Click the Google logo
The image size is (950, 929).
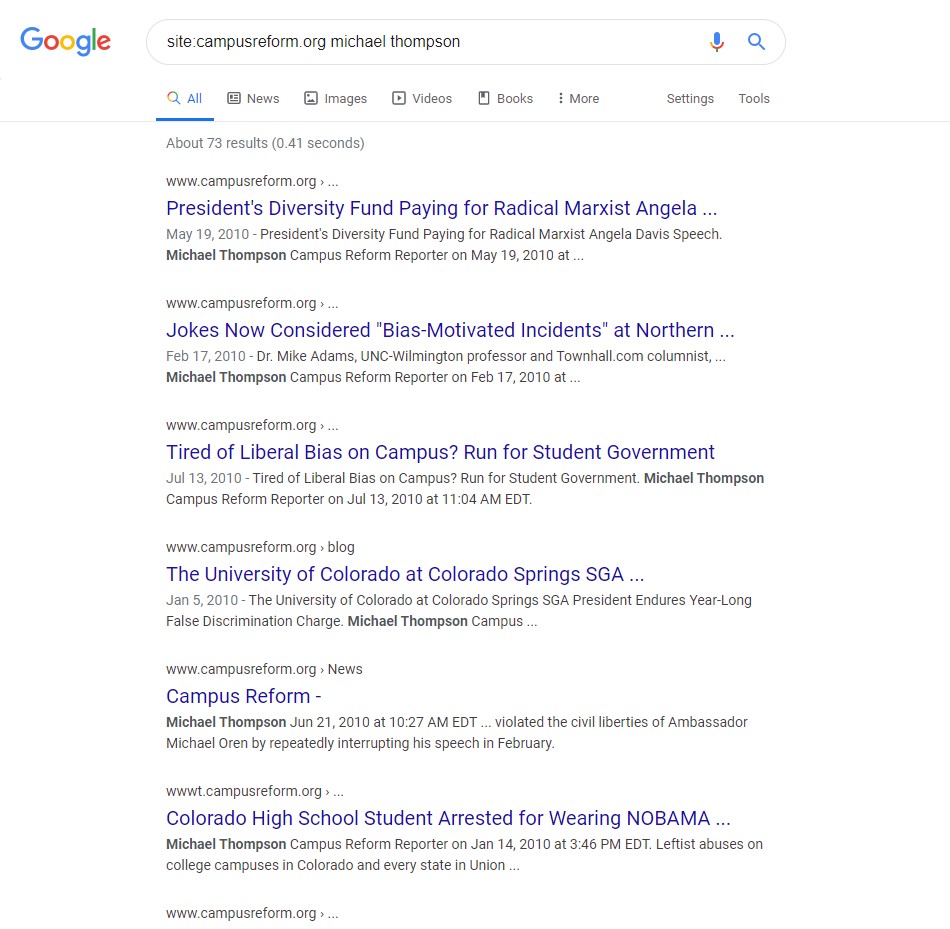(66, 41)
